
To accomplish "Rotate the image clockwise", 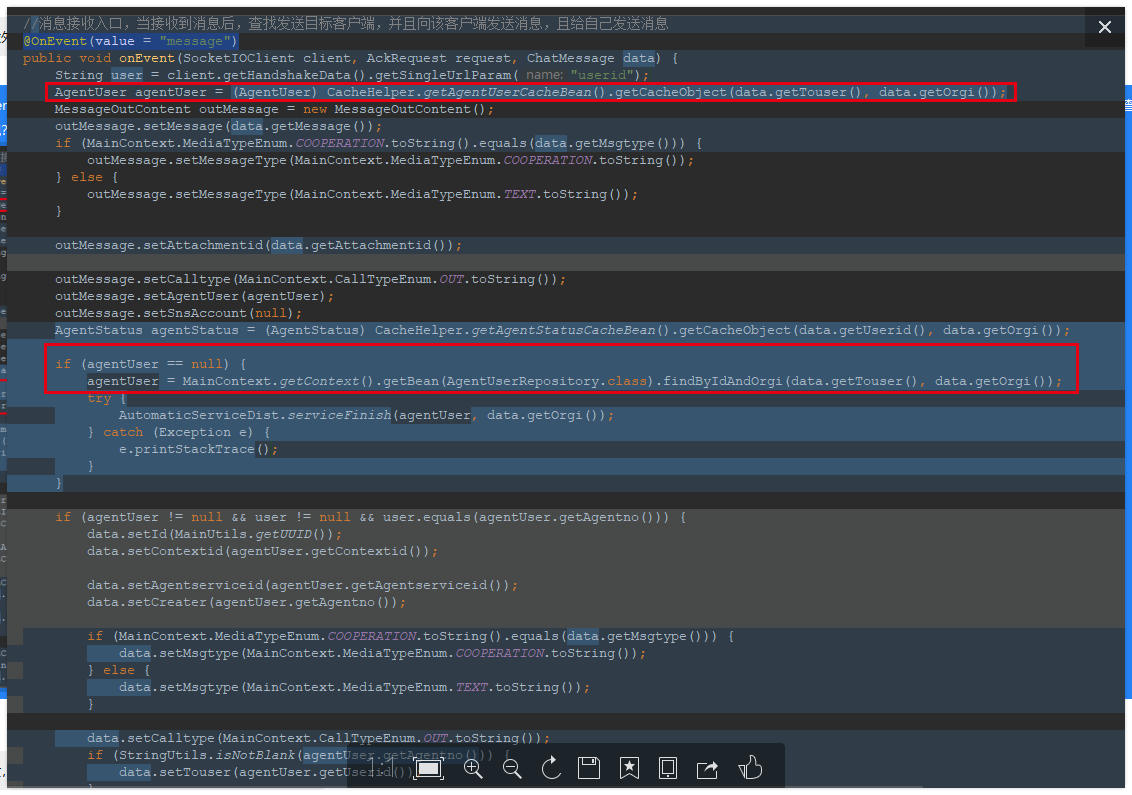I will [551, 768].
